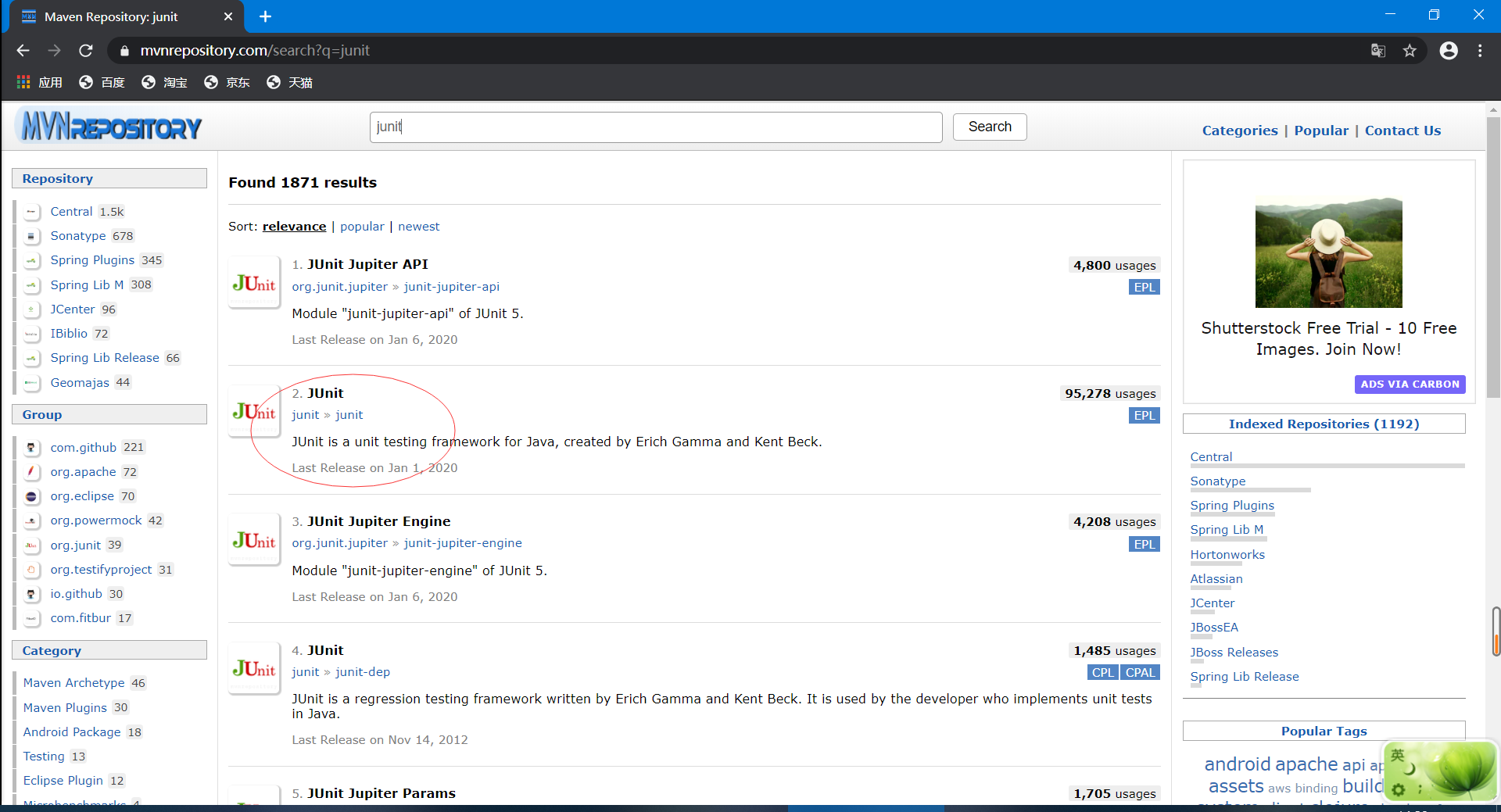This screenshot has width=1501, height=812.
Task: Click the junit-dep result JUnit logo
Action: pos(254,668)
